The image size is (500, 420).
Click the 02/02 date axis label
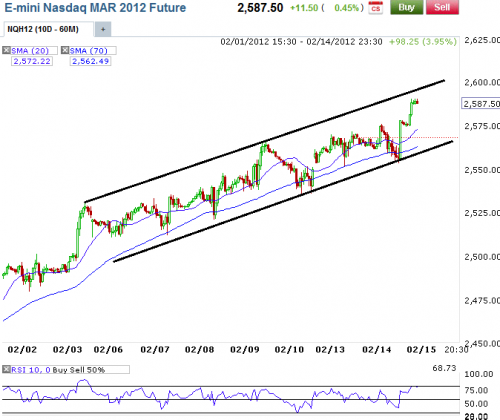point(22,350)
